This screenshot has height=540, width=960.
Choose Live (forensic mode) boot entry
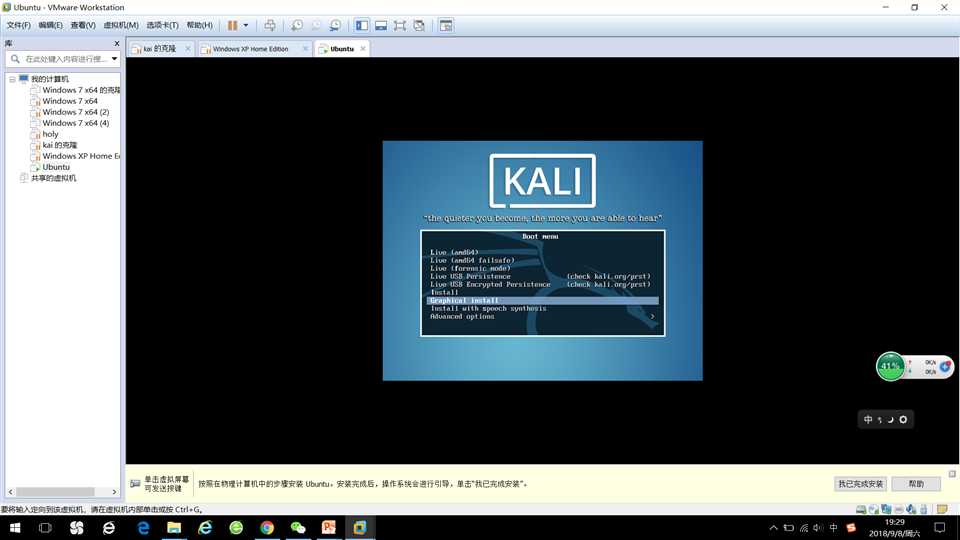(470, 268)
